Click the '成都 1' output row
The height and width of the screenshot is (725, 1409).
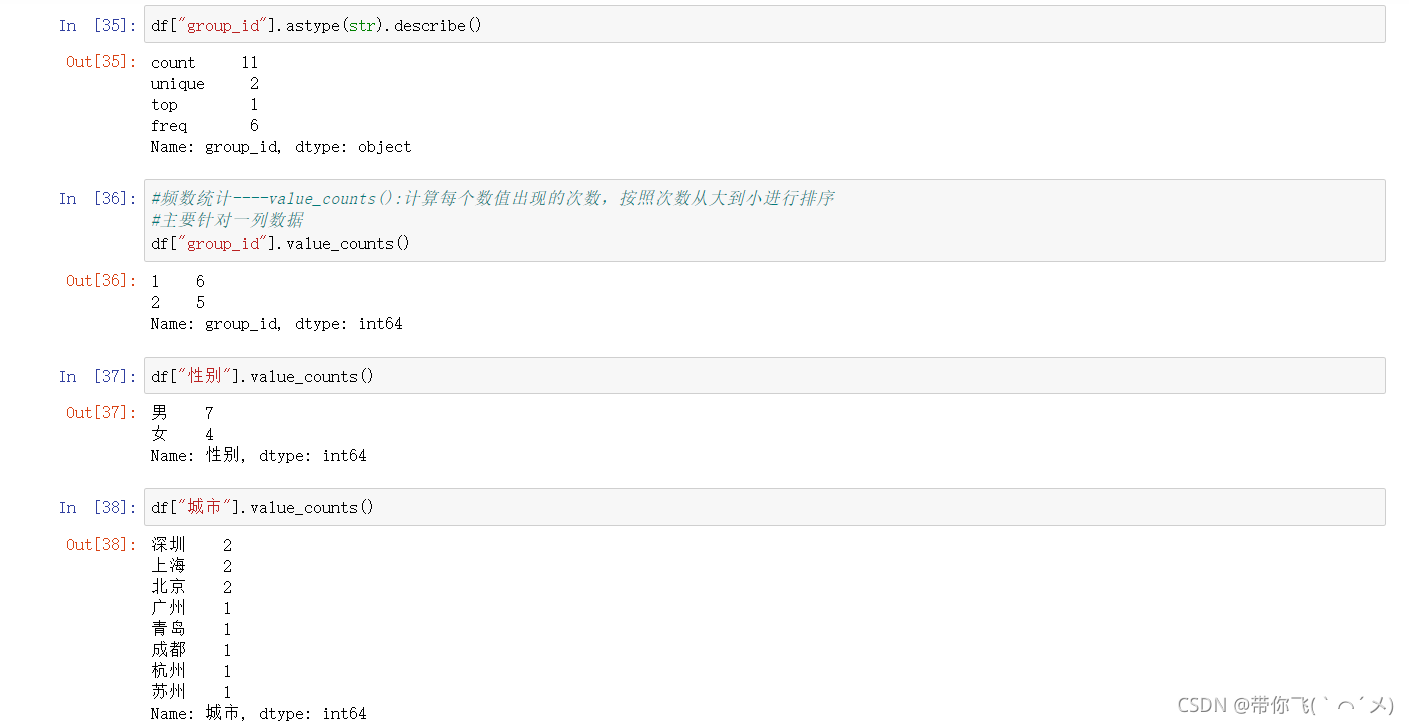[192, 650]
